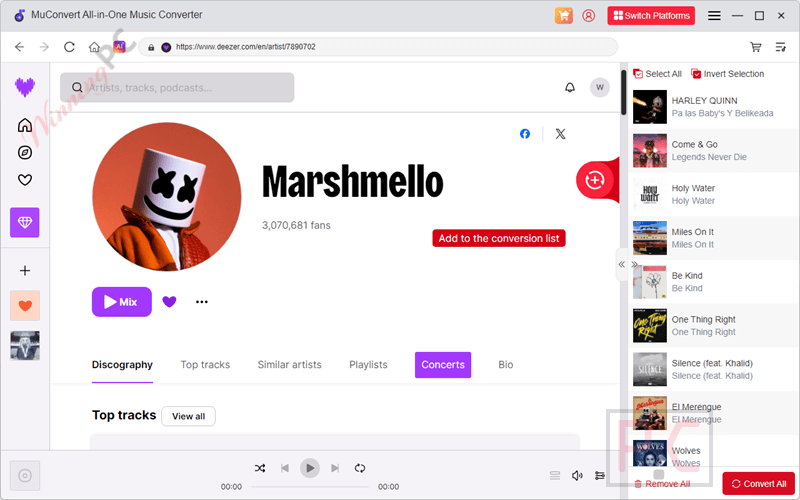
Task: Open the hamburger menu in title bar
Action: [714, 15]
